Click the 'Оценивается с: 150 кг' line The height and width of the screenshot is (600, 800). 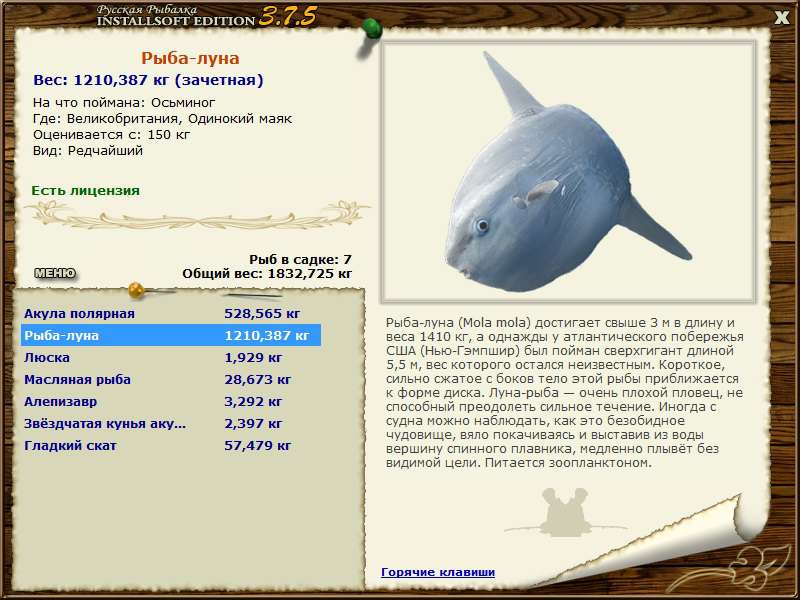coord(112,135)
